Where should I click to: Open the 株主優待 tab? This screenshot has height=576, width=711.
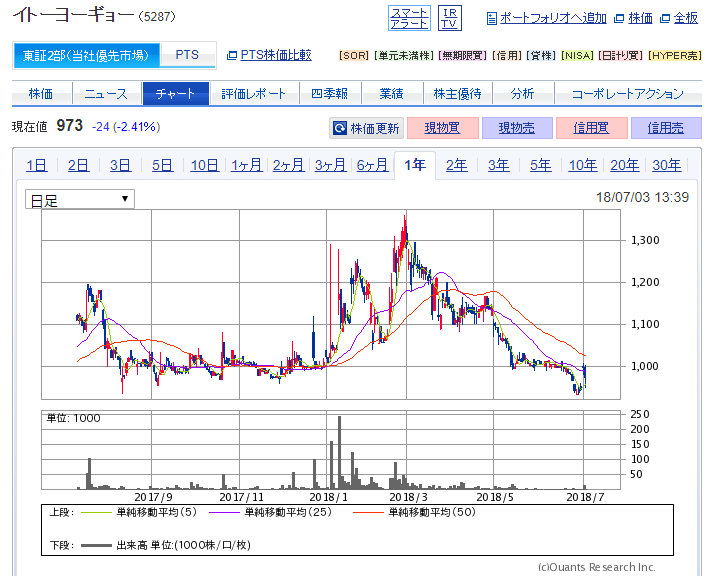click(457, 93)
